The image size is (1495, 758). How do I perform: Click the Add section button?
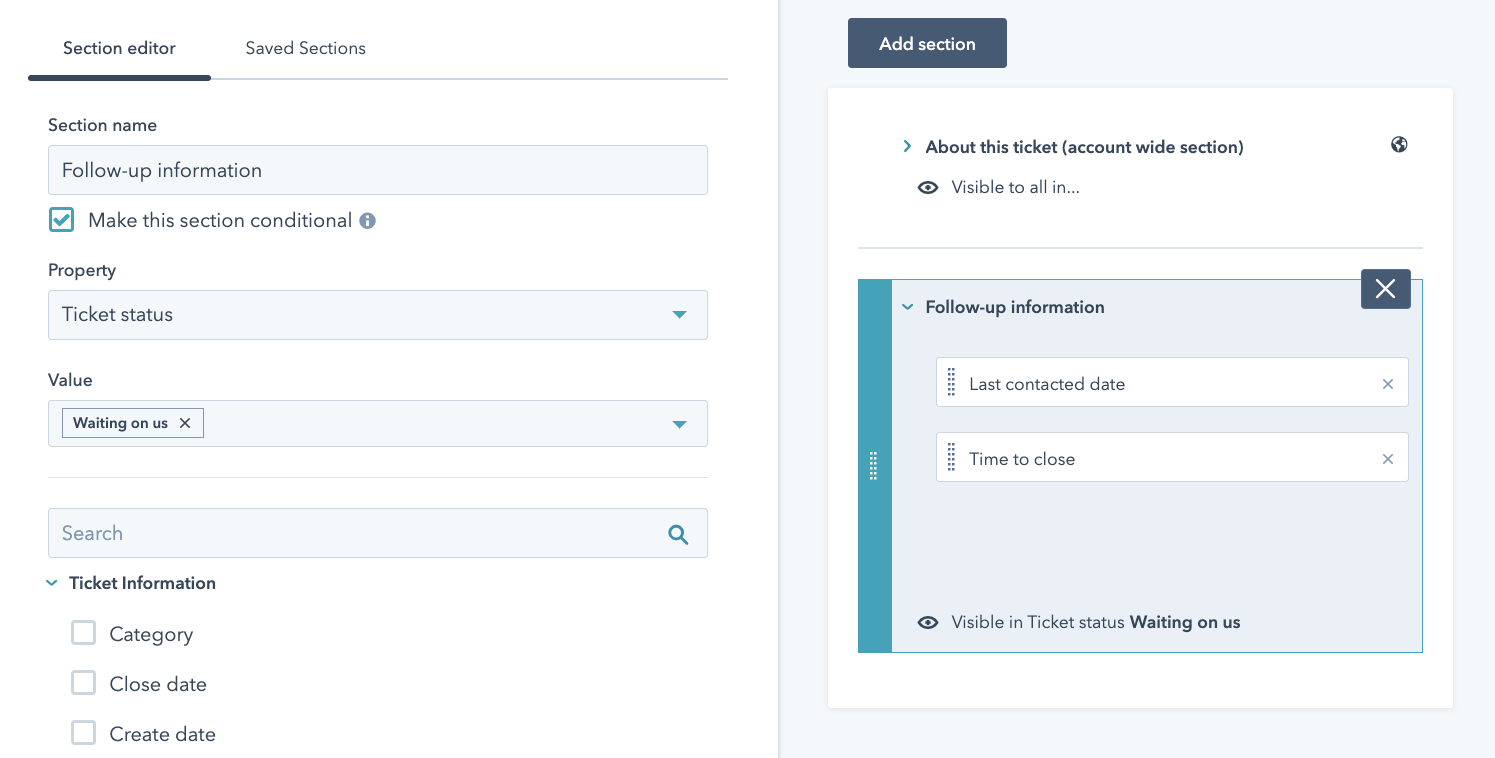pyautogui.click(x=926, y=43)
